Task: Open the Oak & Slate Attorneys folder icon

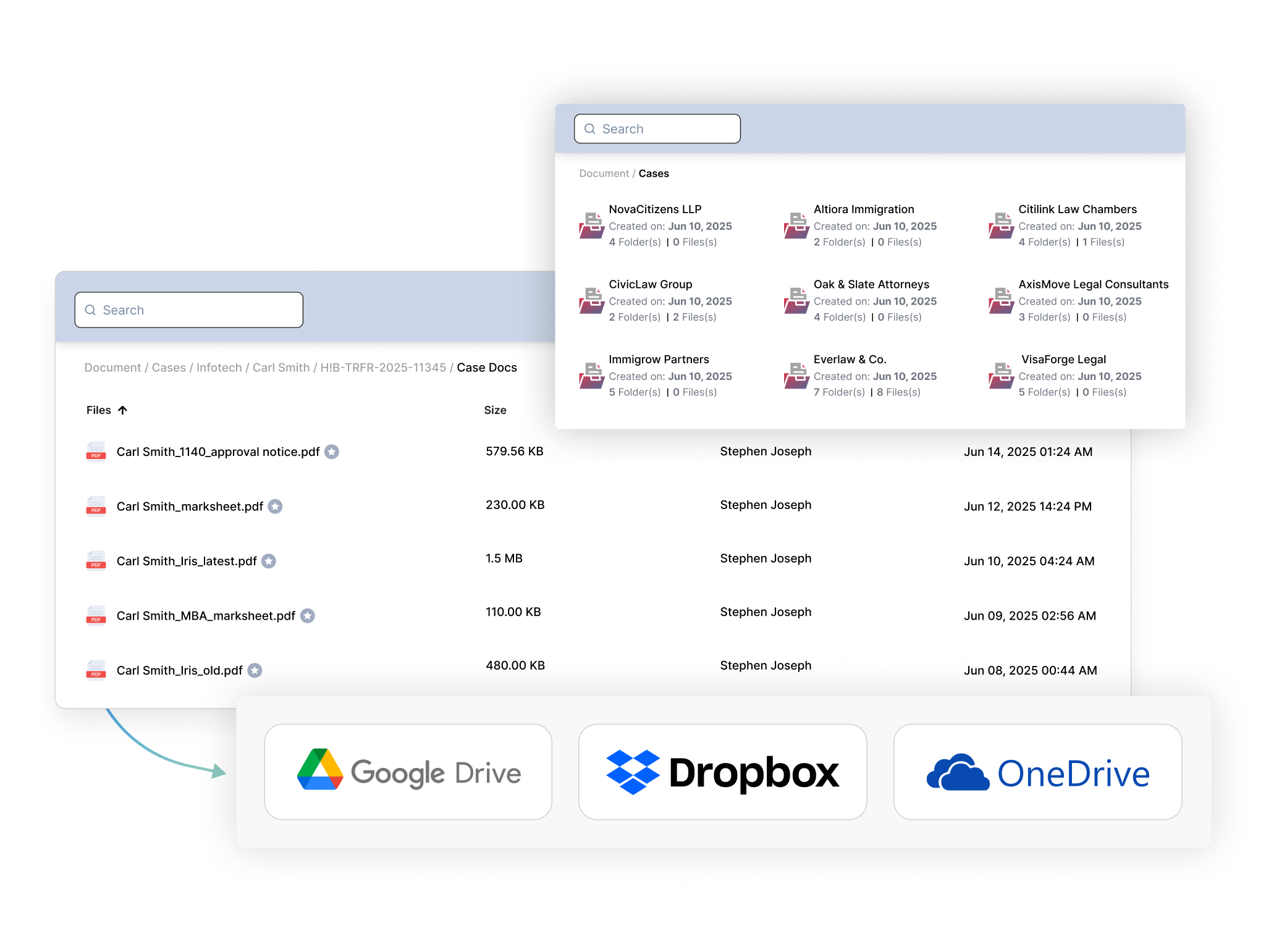Action: (x=797, y=301)
